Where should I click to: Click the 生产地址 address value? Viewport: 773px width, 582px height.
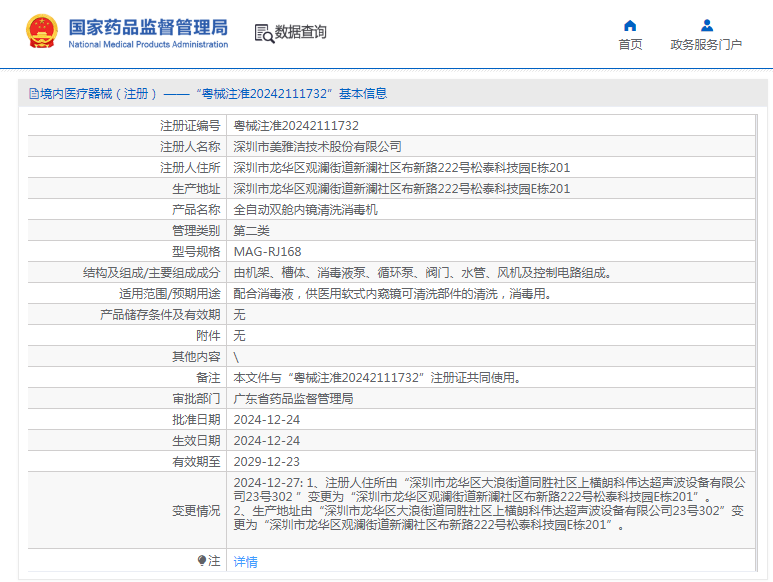click(x=401, y=189)
